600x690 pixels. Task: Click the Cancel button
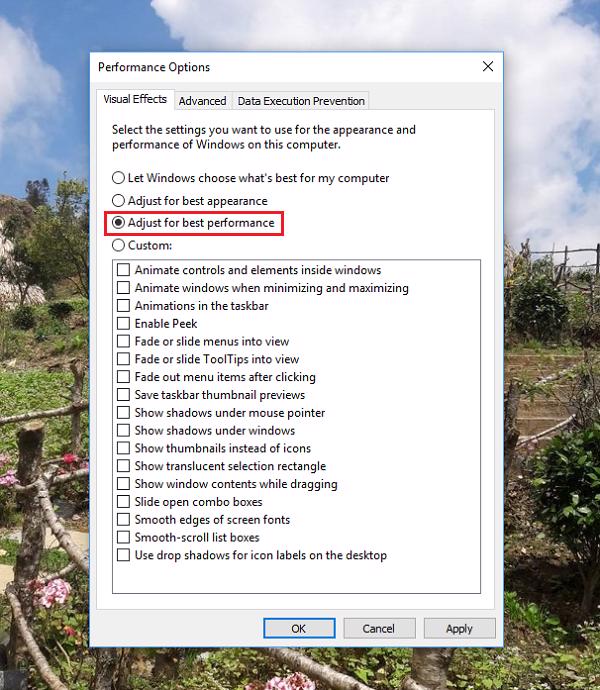tap(379, 628)
